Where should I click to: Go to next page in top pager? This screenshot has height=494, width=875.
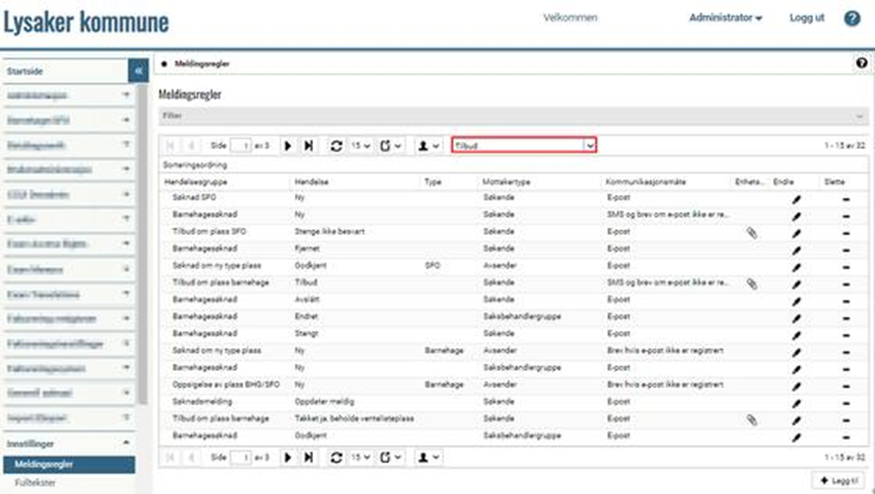click(288, 146)
